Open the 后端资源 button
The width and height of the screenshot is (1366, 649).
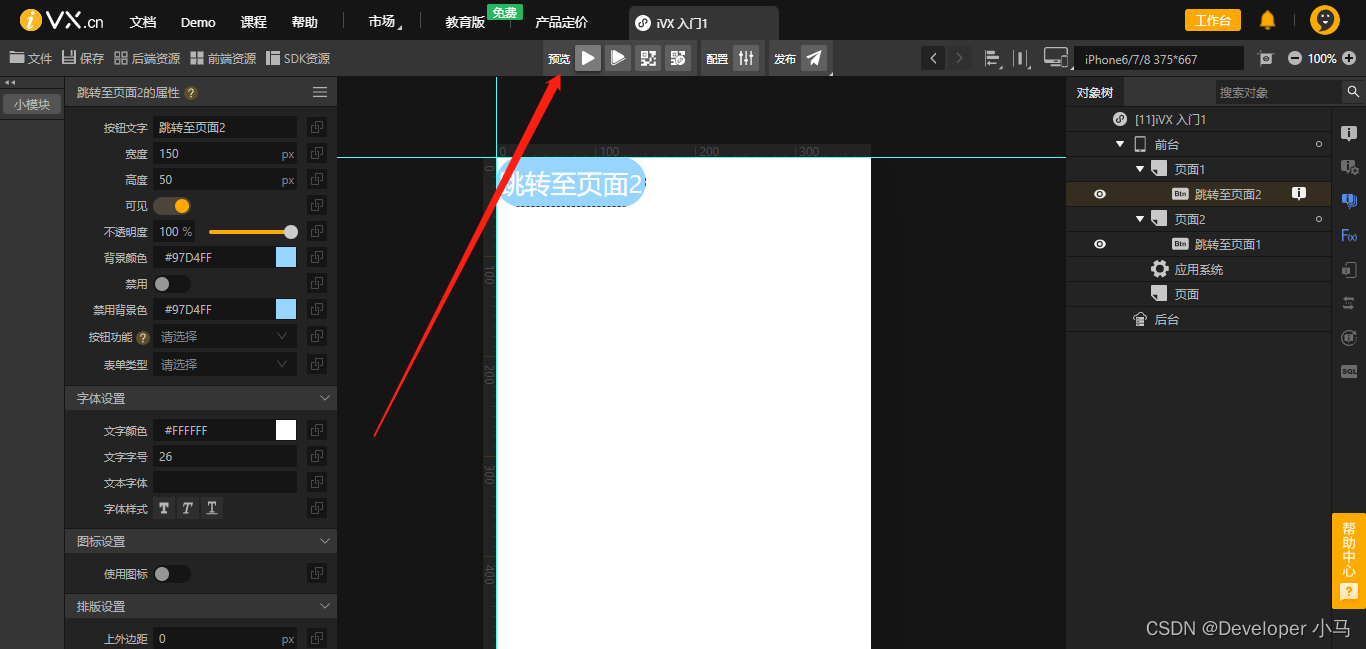147,58
